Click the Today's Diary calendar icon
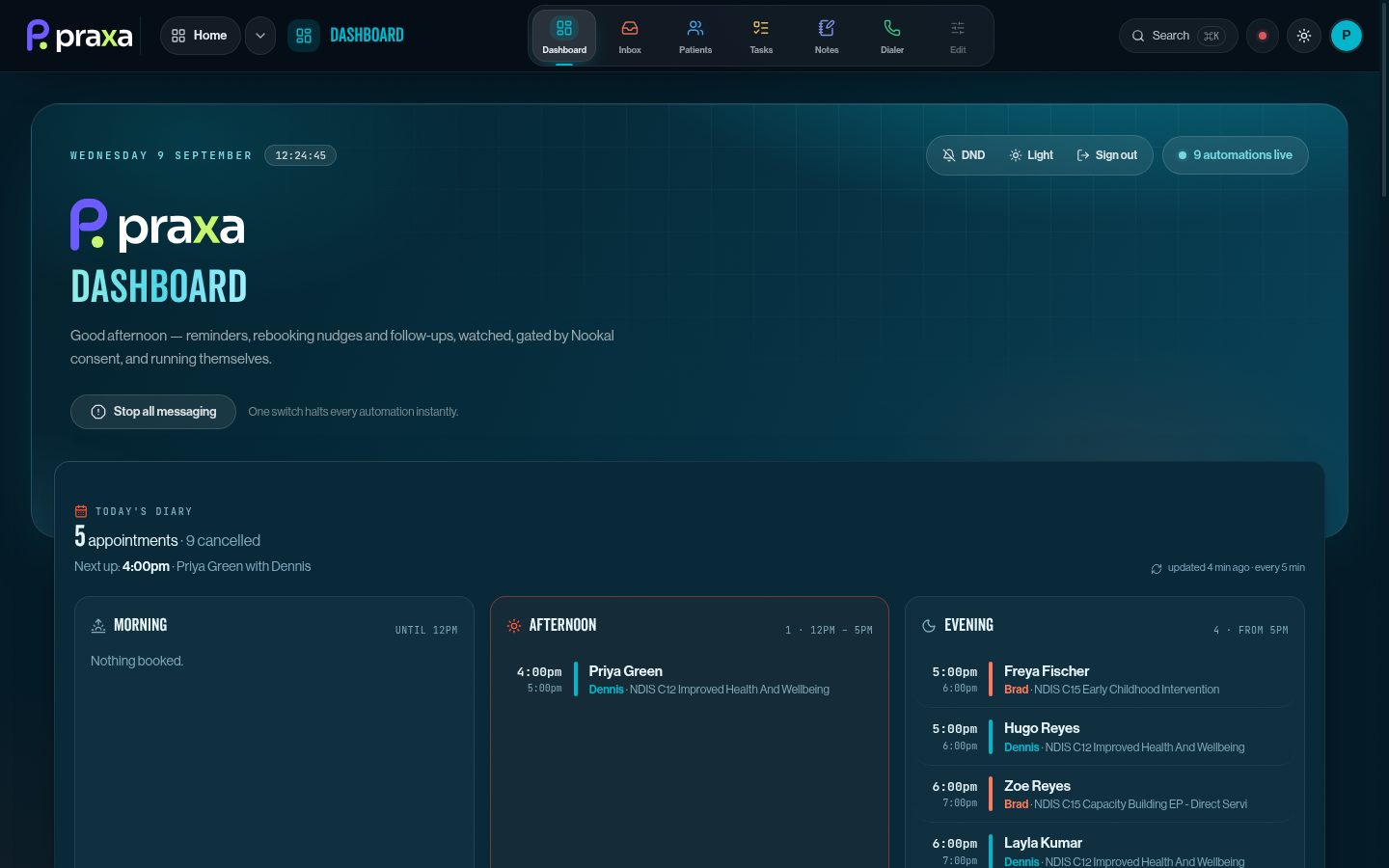1389x868 pixels. [x=81, y=511]
